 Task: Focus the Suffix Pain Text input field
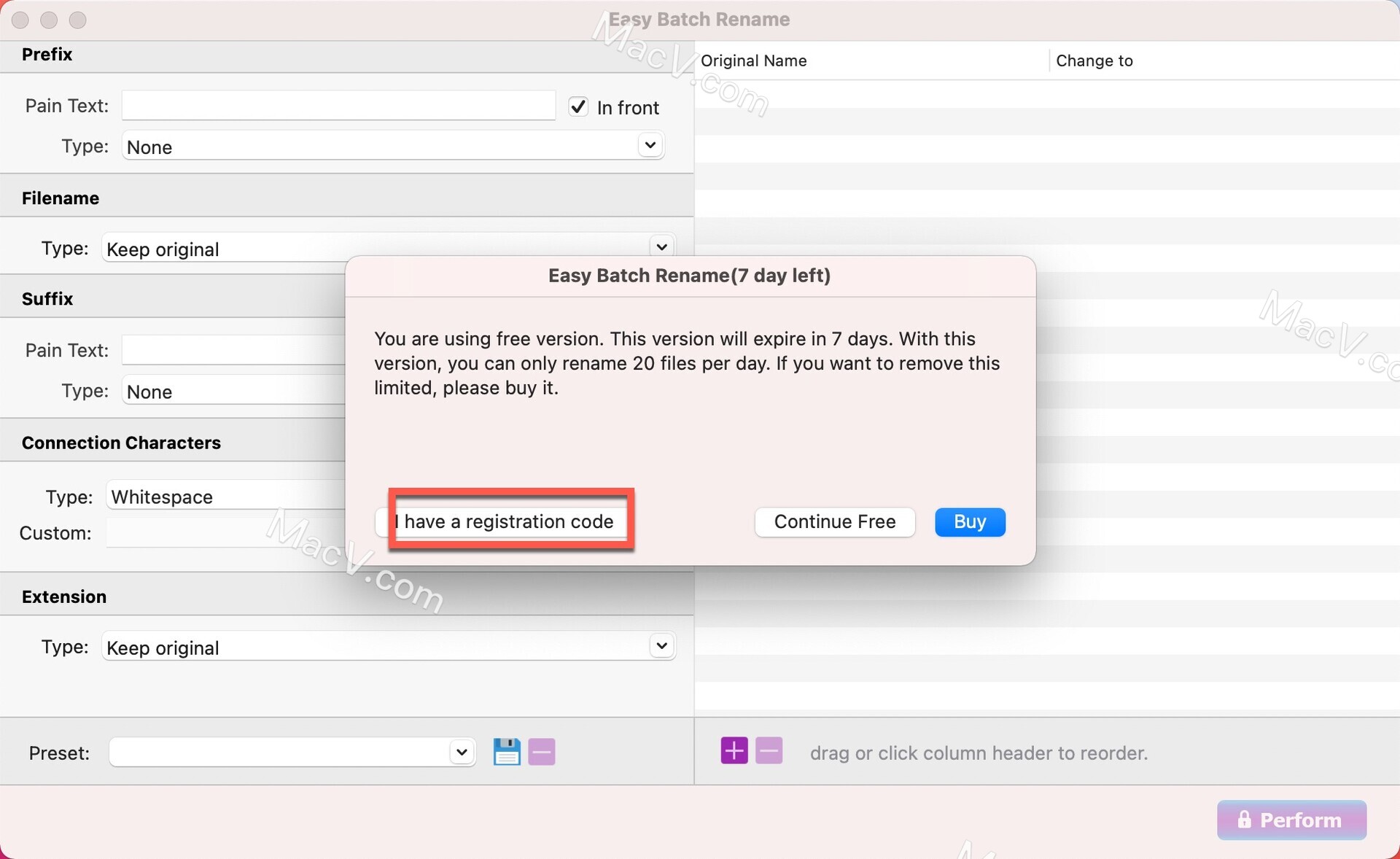click(x=233, y=350)
